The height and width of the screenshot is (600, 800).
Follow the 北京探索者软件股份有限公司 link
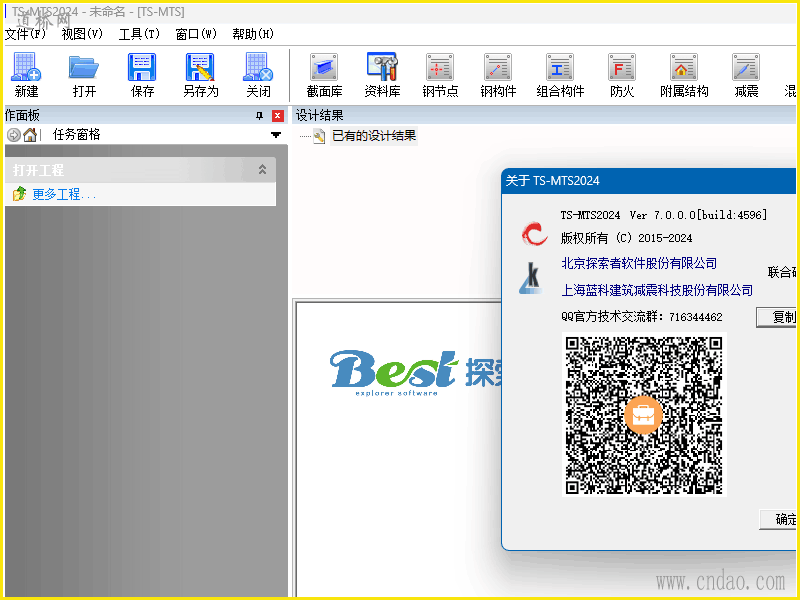coord(639,263)
